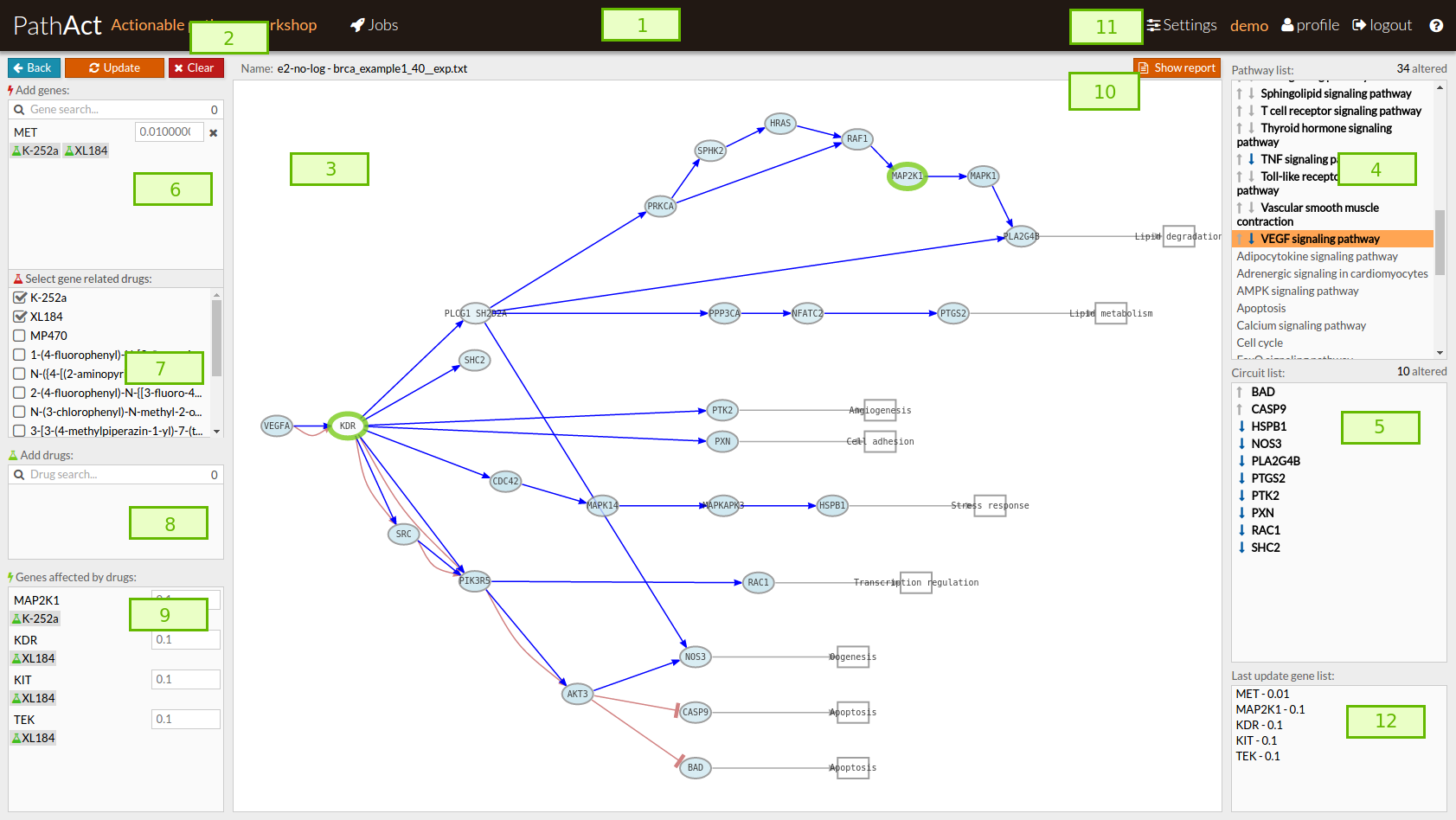Select the PTGS2 node in graph
1456x820 pixels.
tap(953, 313)
